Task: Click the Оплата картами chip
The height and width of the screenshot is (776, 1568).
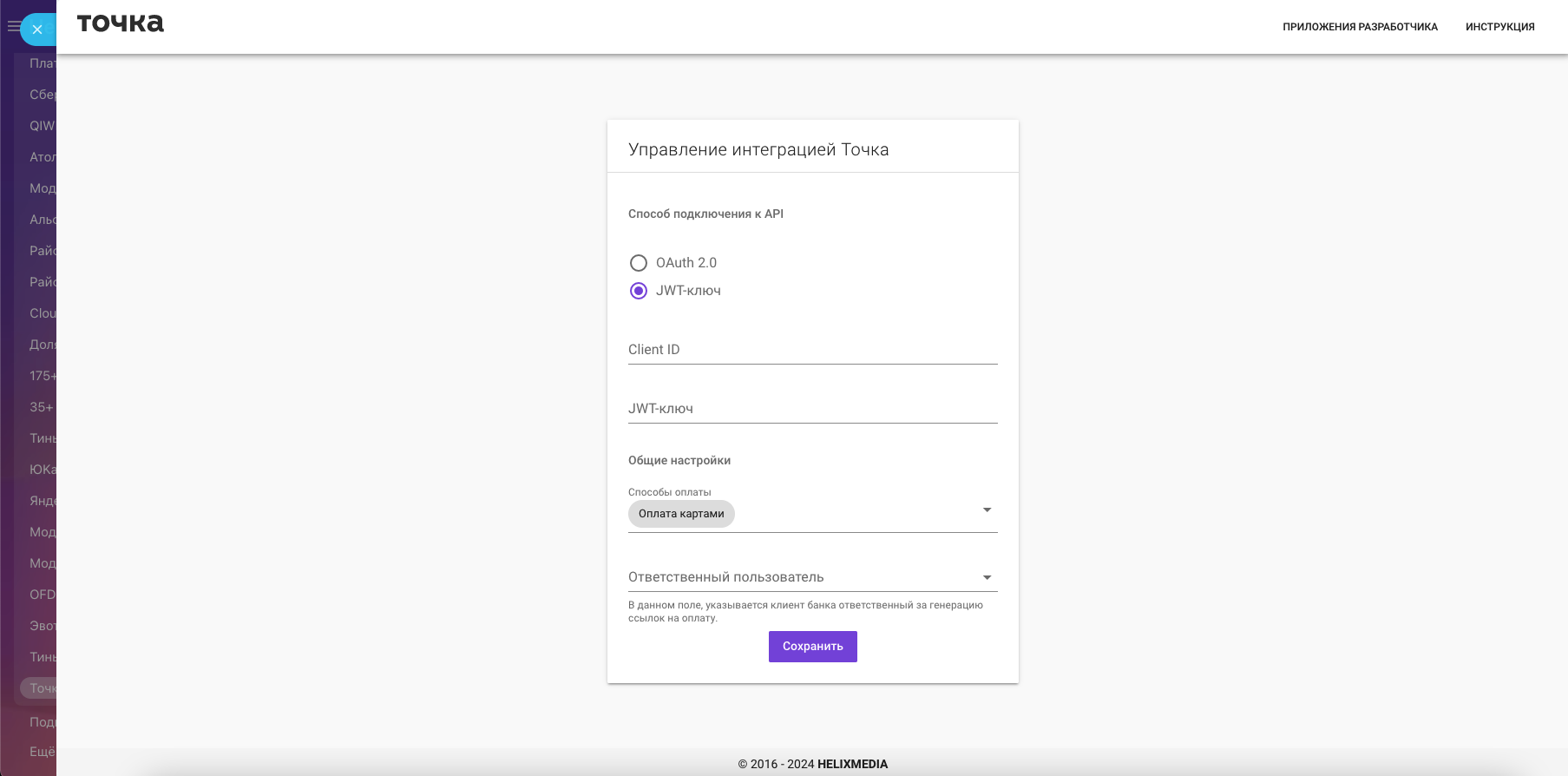Action: coord(681,514)
